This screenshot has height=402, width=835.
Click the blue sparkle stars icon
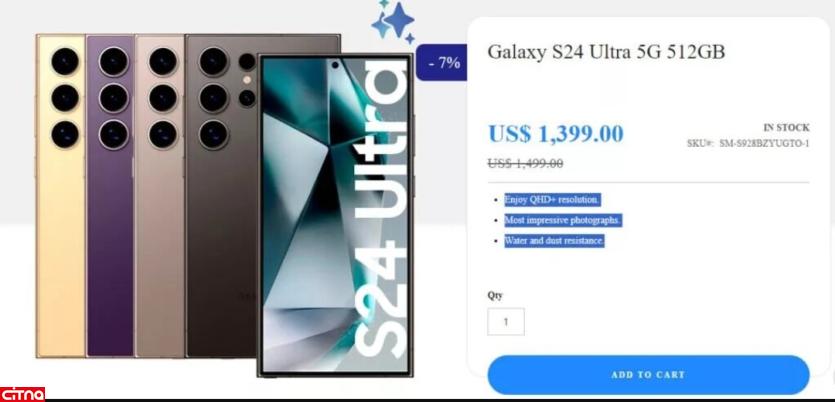pyautogui.click(x=394, y=22)
